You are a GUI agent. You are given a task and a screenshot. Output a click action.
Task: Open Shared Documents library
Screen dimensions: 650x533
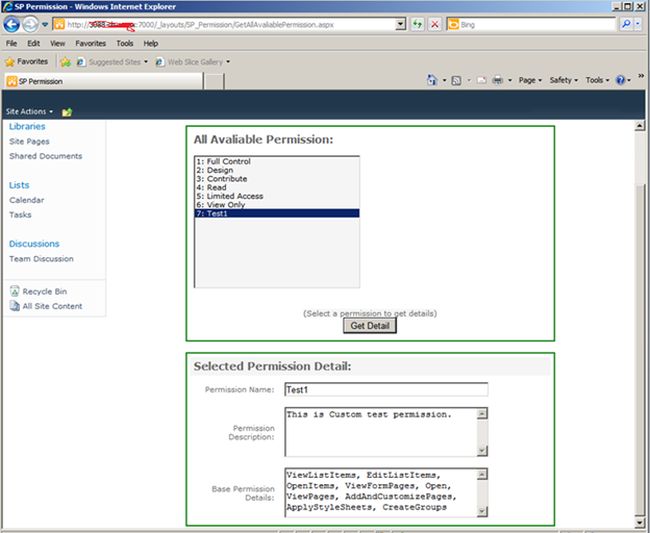tap(46, 156)
